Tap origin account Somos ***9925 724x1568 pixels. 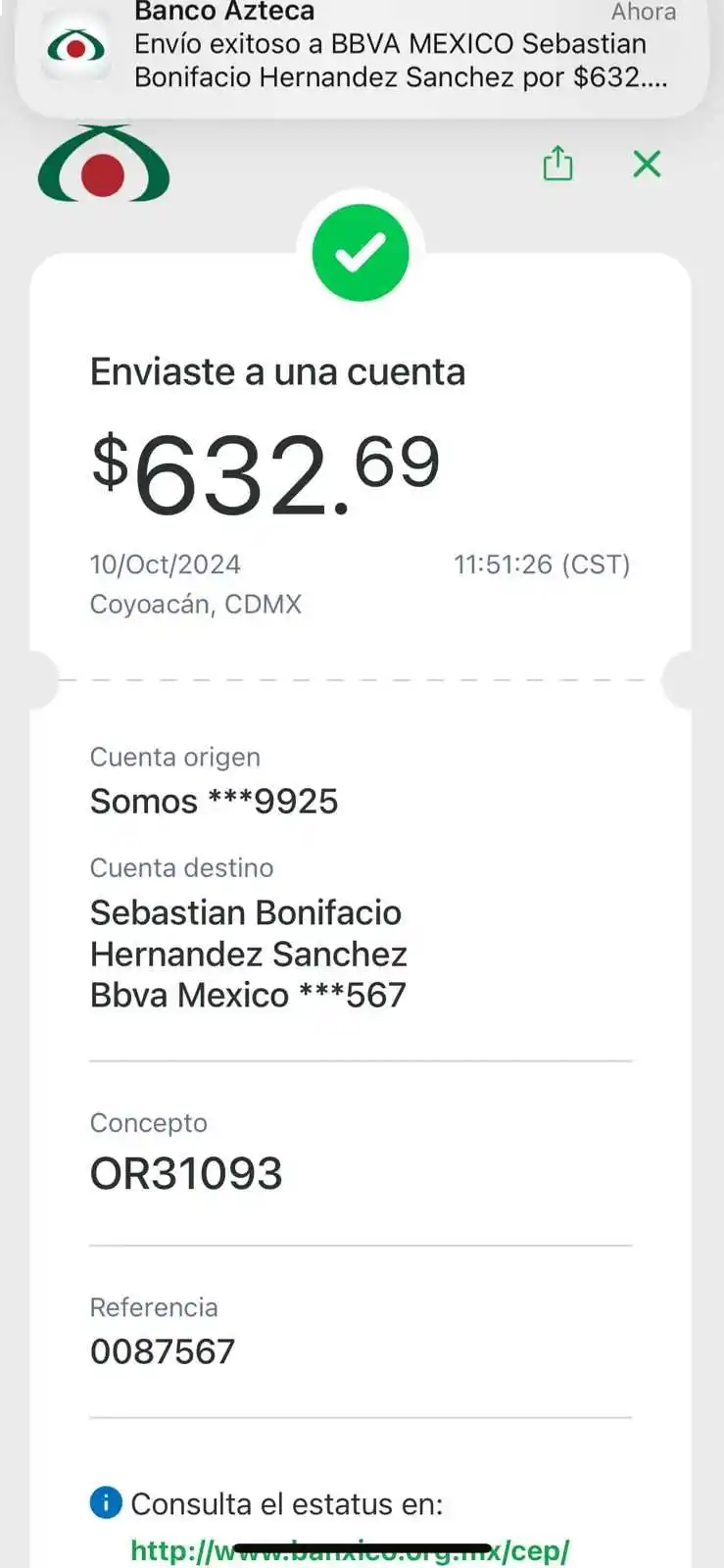(214, 802)
